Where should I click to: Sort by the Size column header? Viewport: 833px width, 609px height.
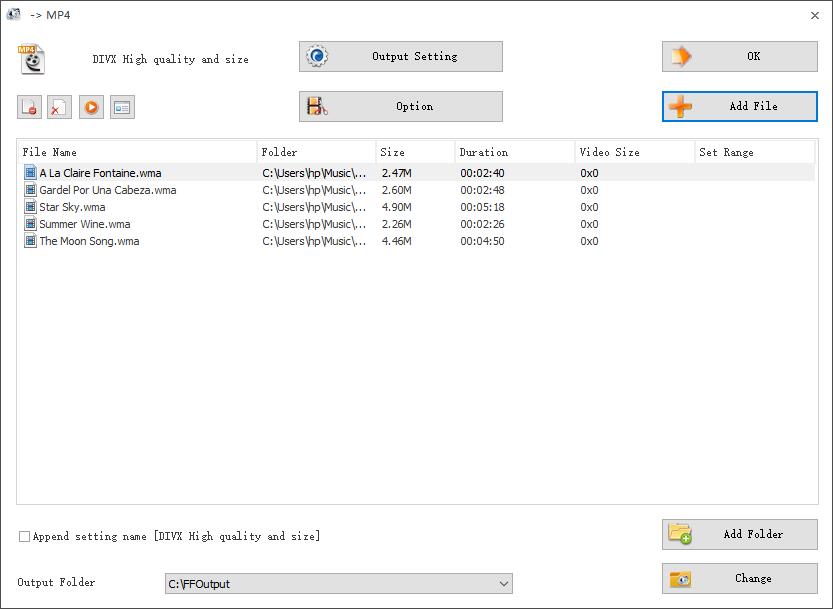tap(415, 152)
